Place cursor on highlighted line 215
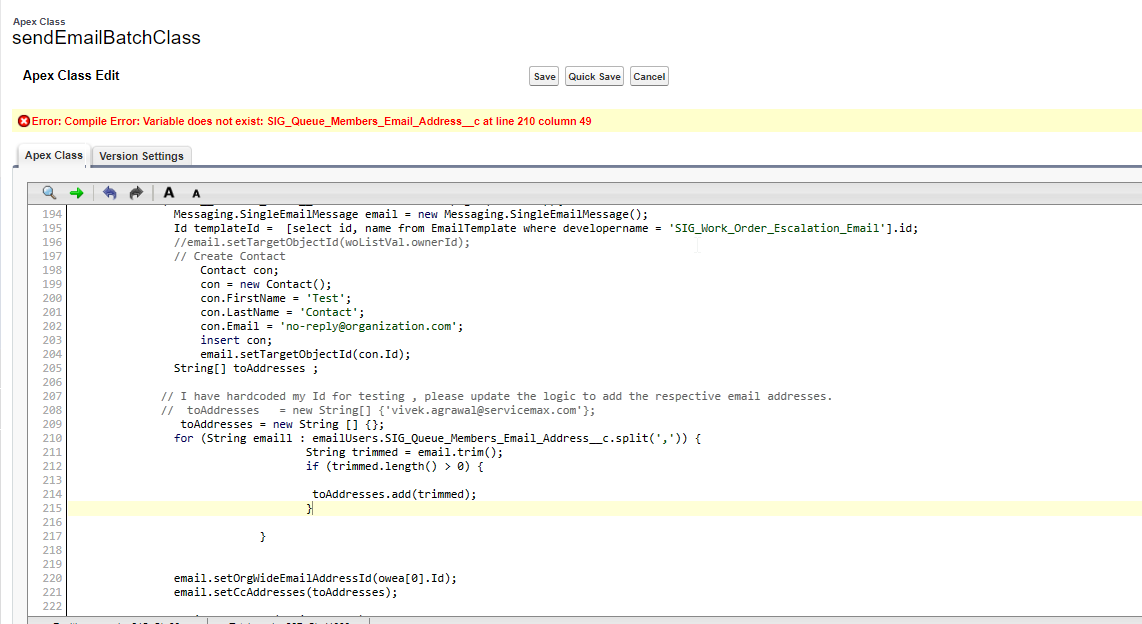This screenshot has height=624, width=1142. click(x=500, y=508)
